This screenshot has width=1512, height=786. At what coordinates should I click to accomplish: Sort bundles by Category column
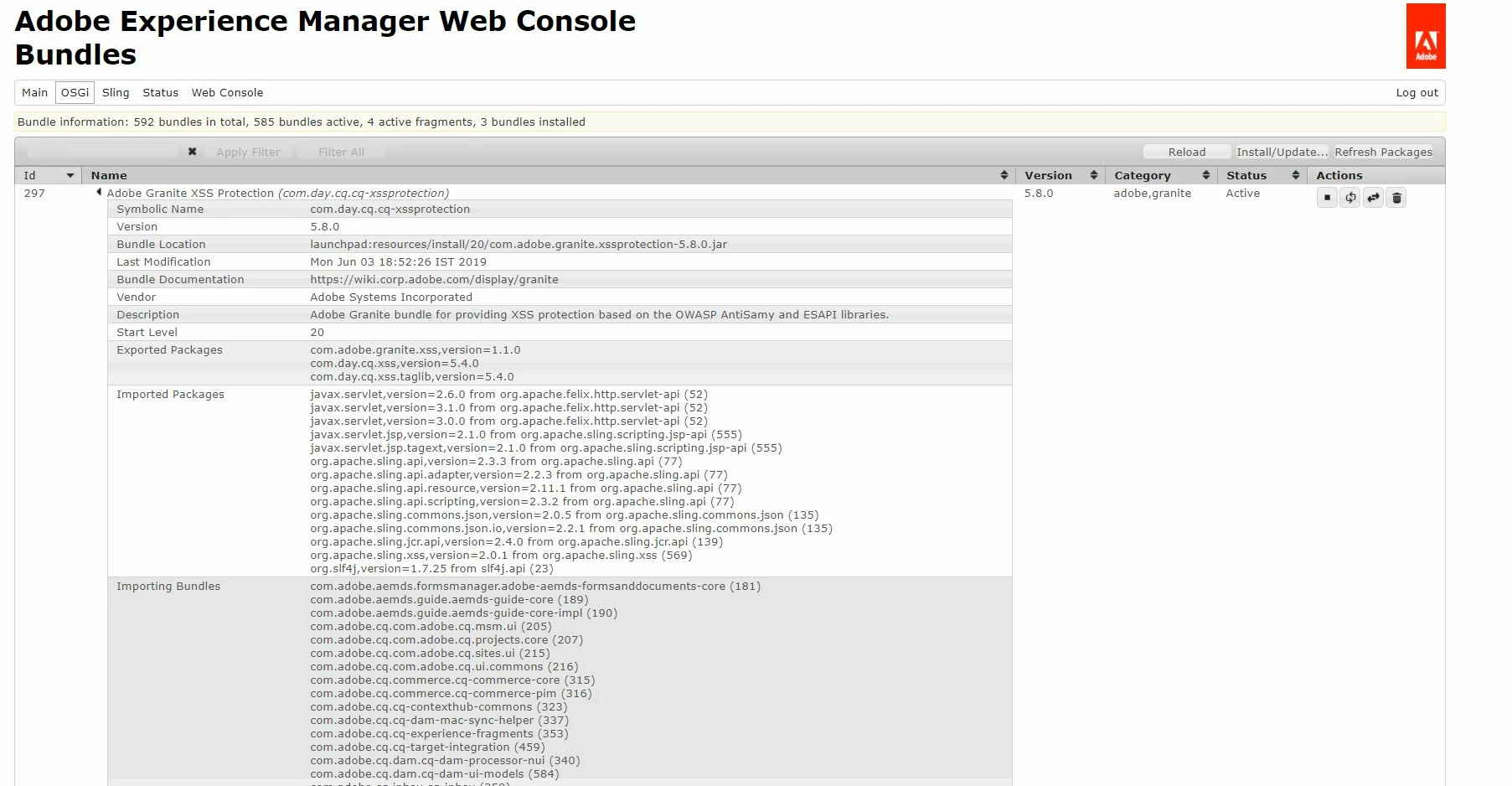[1205, 175]
